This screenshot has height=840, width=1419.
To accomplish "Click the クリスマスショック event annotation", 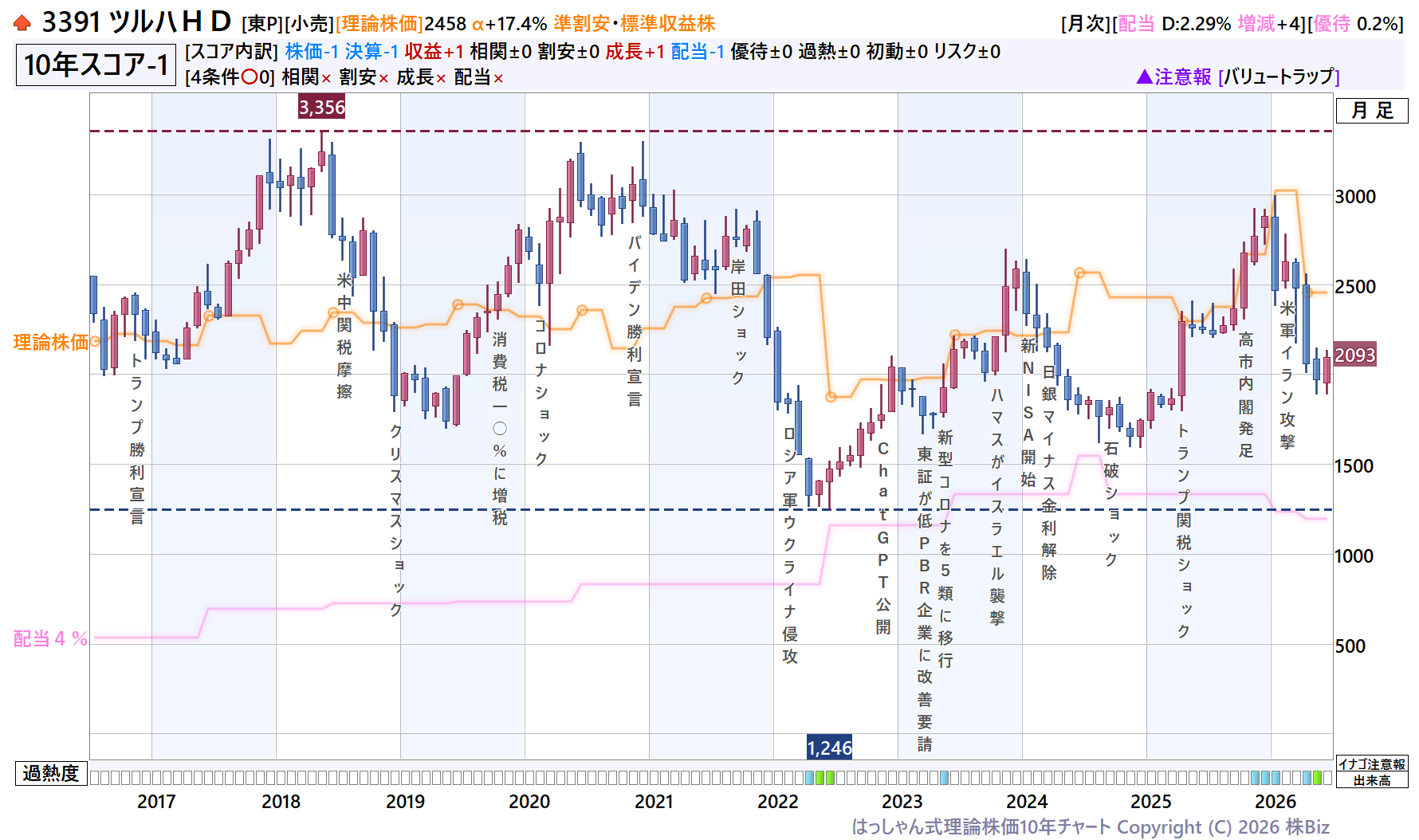I will 395,520.
